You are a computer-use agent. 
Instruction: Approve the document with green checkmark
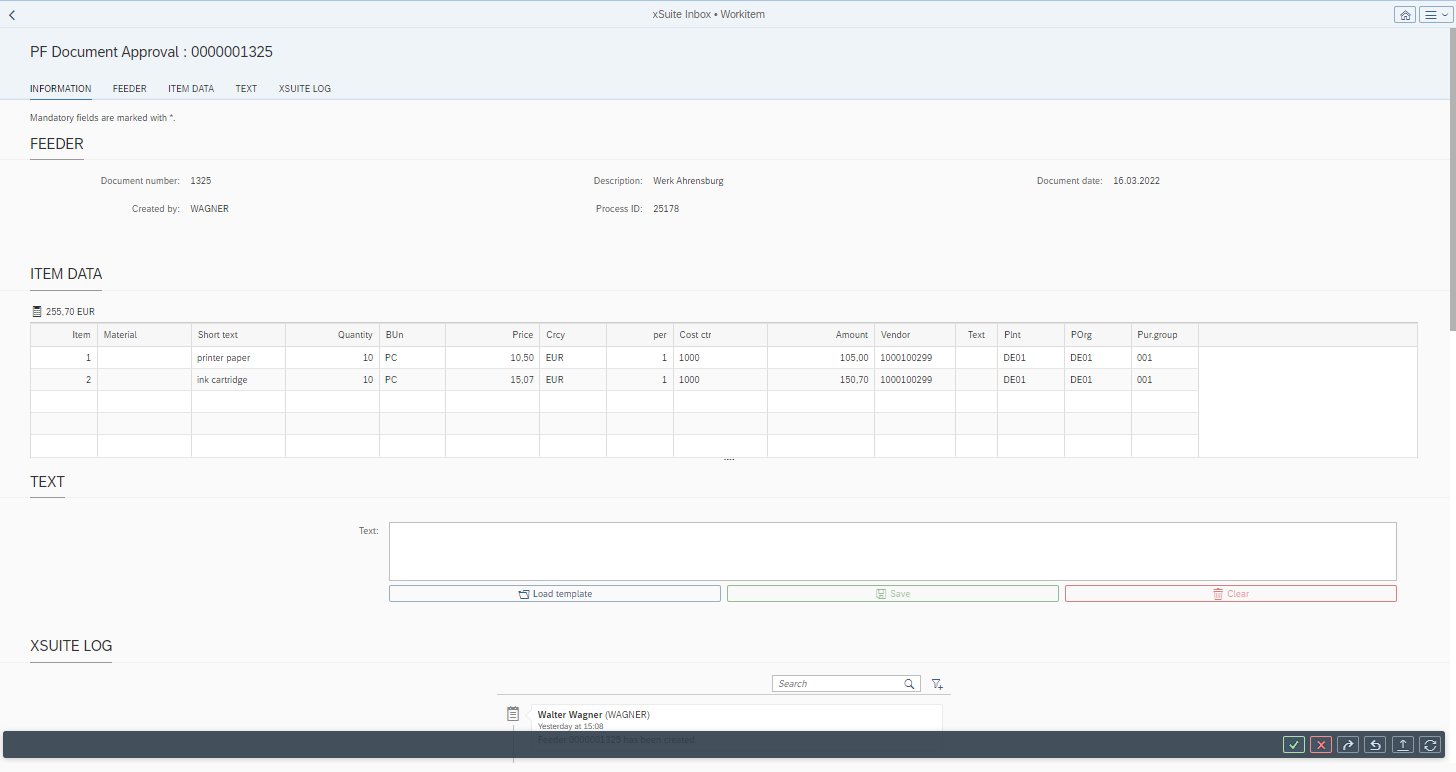(x=1294, y=745)
